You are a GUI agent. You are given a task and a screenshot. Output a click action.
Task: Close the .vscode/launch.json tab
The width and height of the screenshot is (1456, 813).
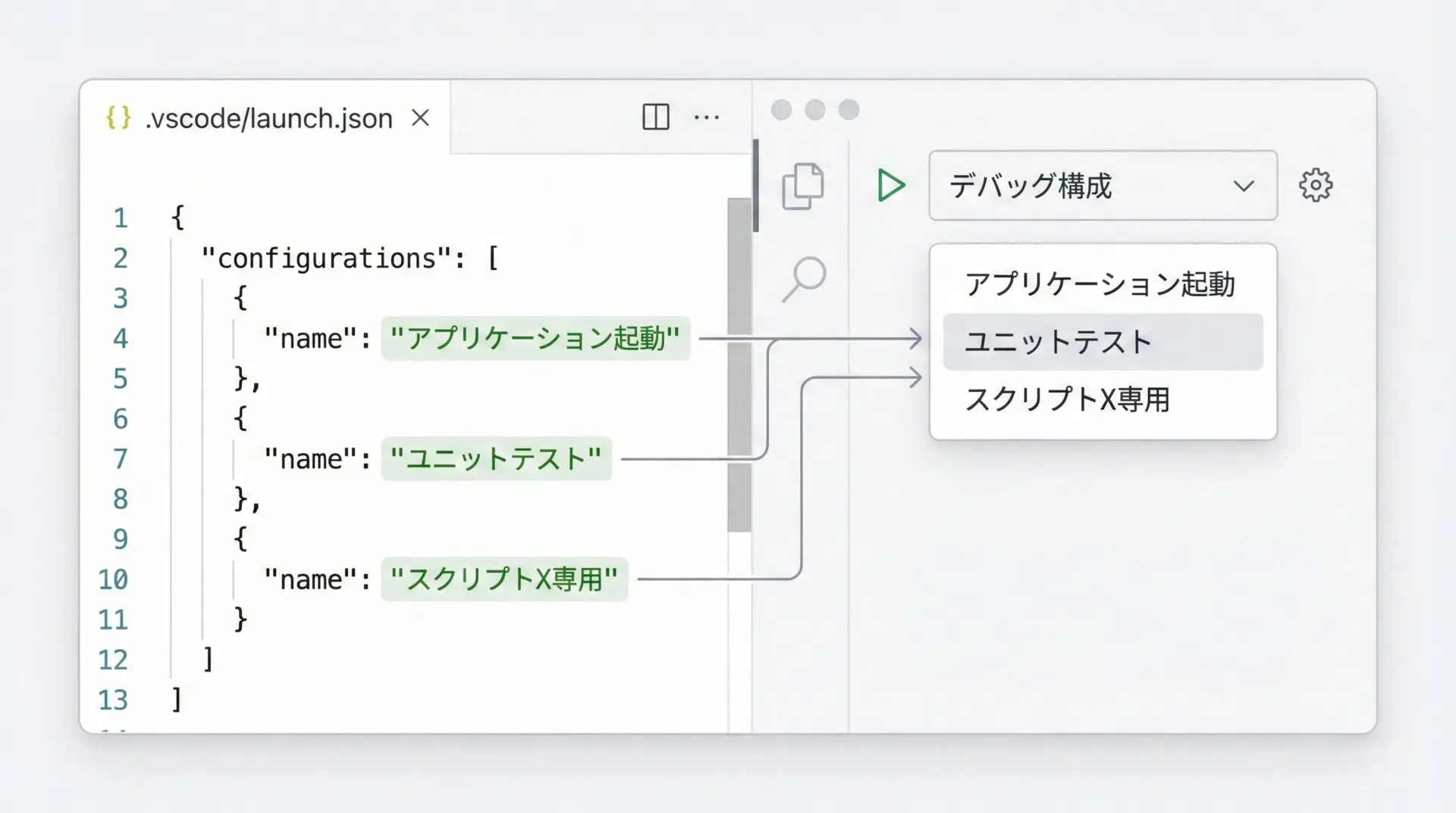click(x=420, y=118)
